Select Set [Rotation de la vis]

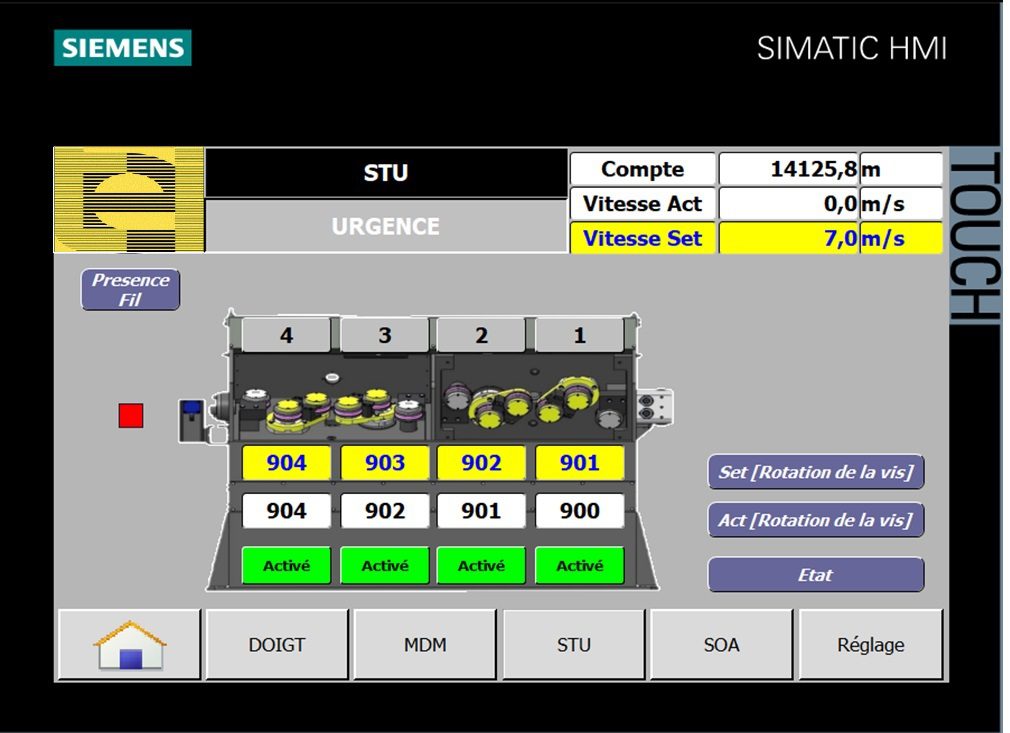[816, 472]
